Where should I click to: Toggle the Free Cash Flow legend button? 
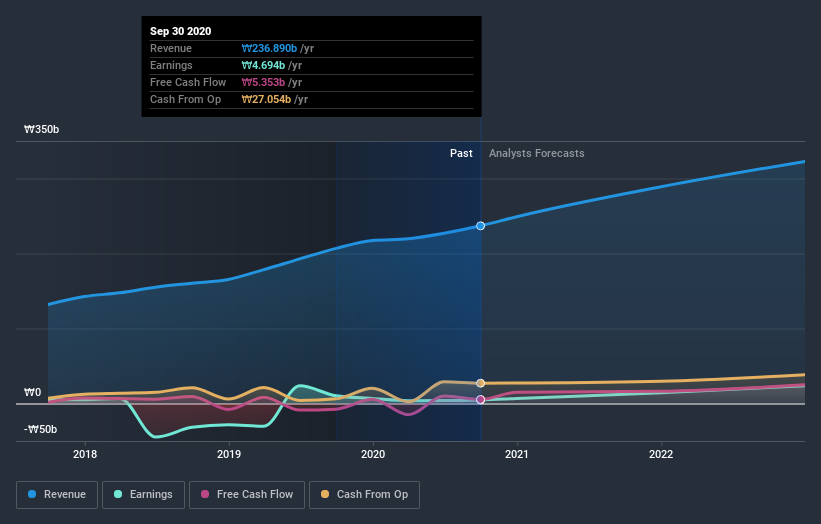[x=247, y=495]
